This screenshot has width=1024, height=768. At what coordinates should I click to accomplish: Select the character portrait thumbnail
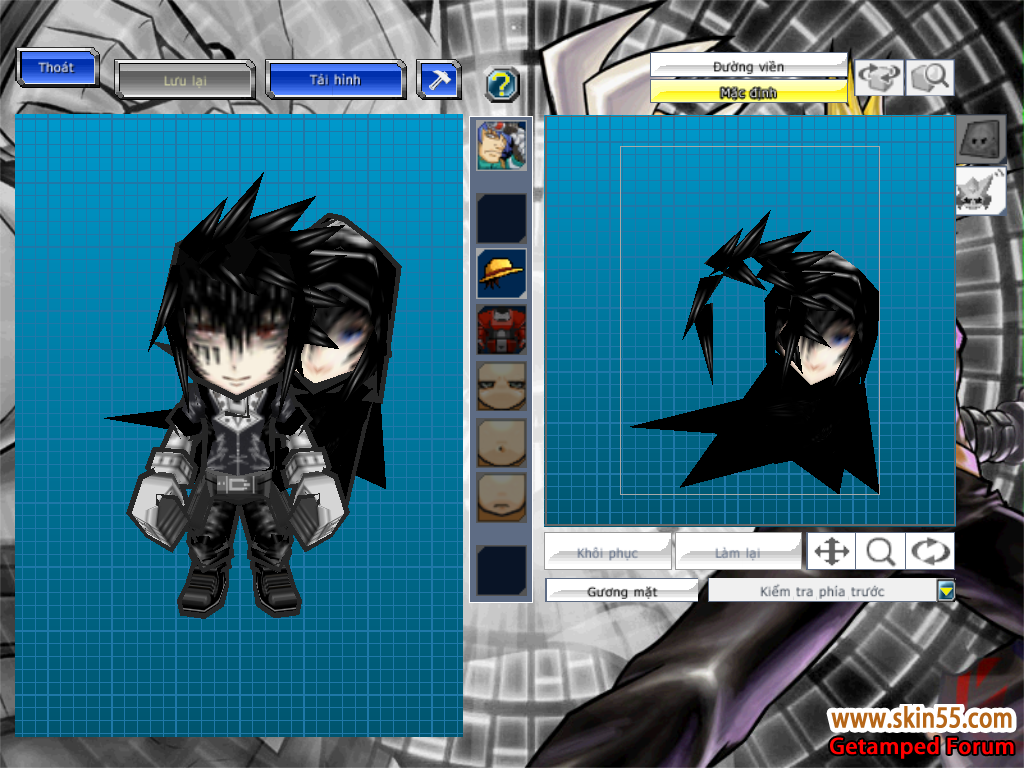502,146
